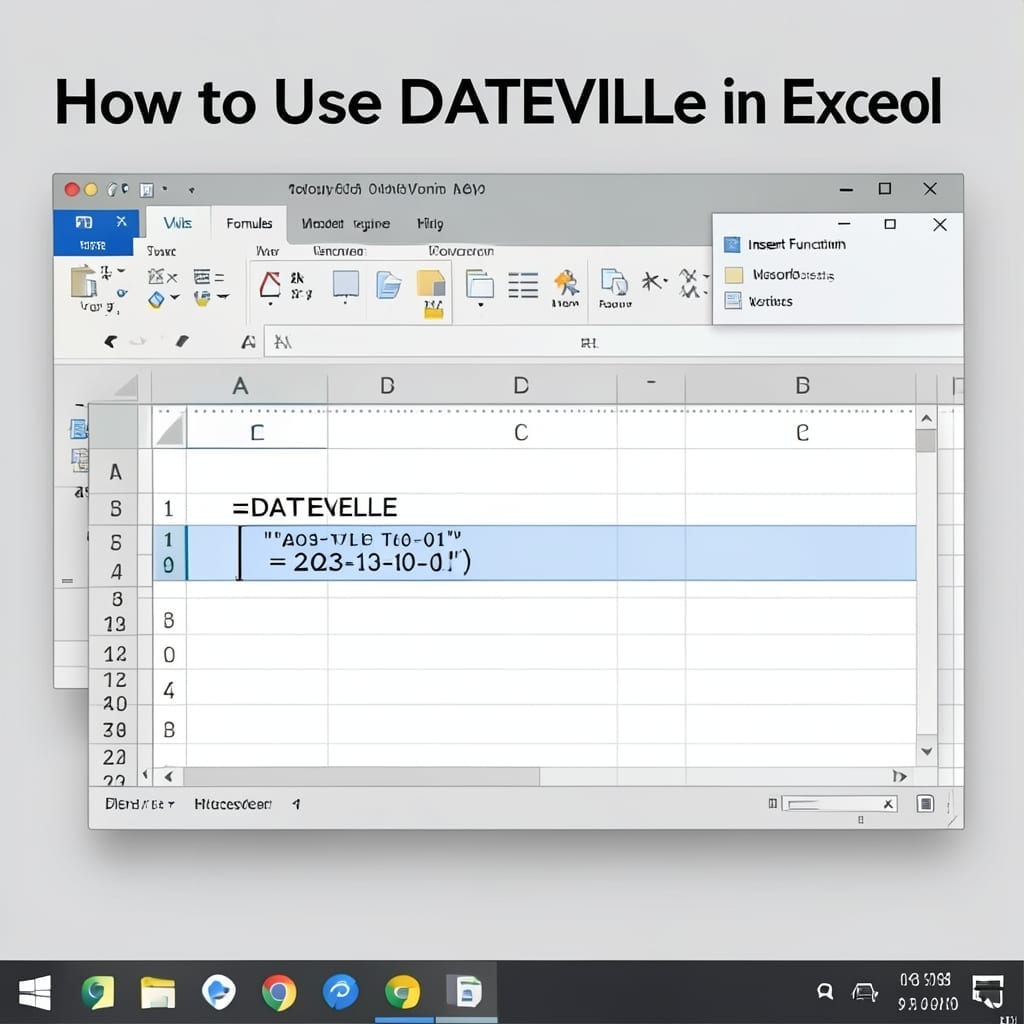Open the Dlend status bar dropdown
Image resolution: width=1024 pixels, height=1024 pixels.
tap(140, 804)
